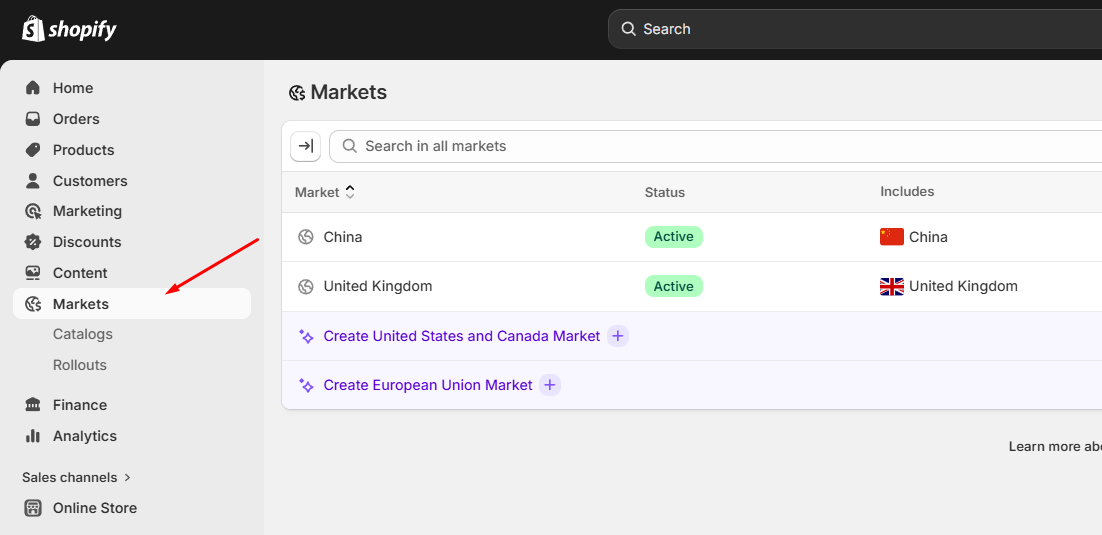Click the Products tag icon
This screenshot has height=535, width=1102.
click(32, 150)
